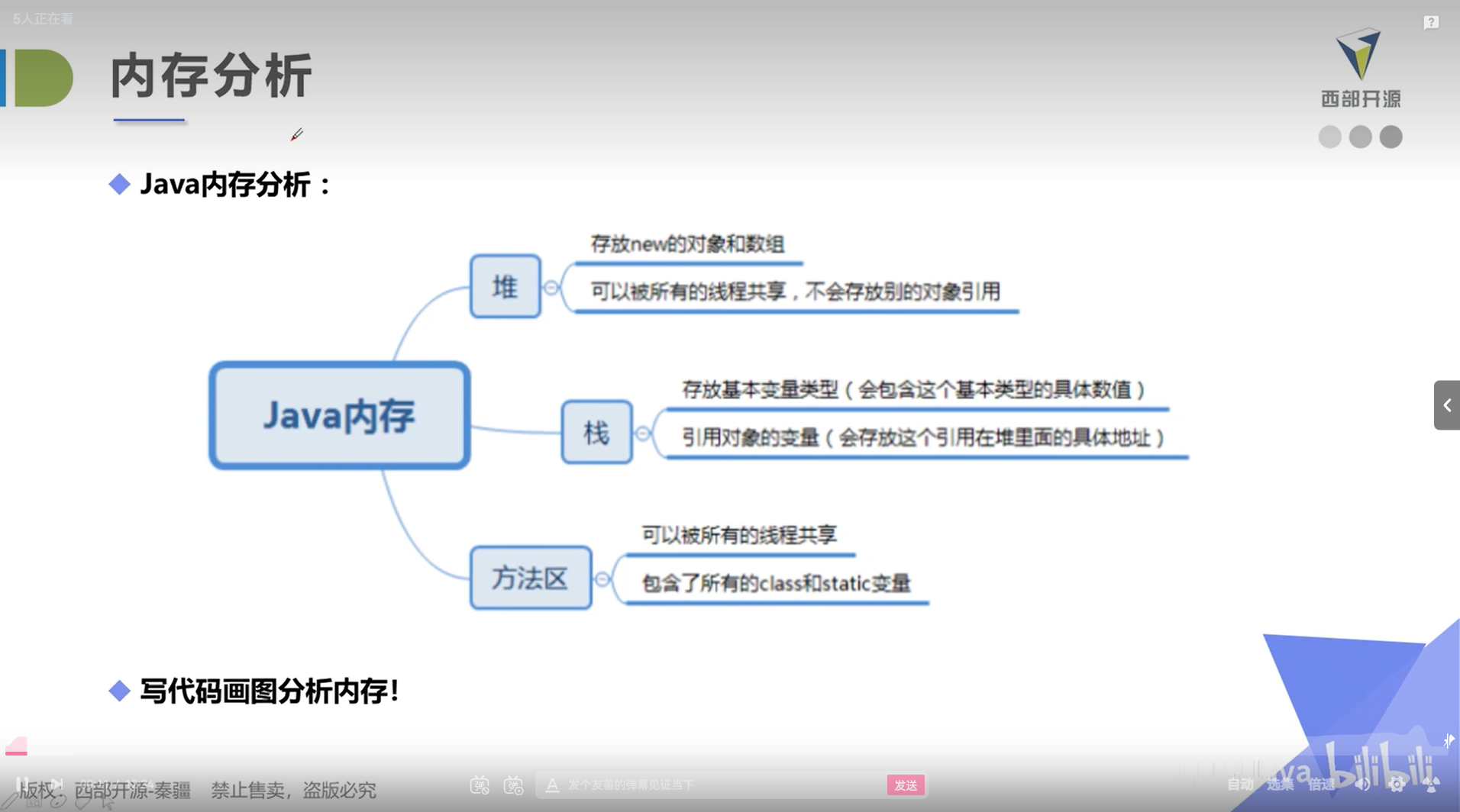Select the 栈 node box
The height and width of the screenshot is (812, 1460).
click(597, 433)
